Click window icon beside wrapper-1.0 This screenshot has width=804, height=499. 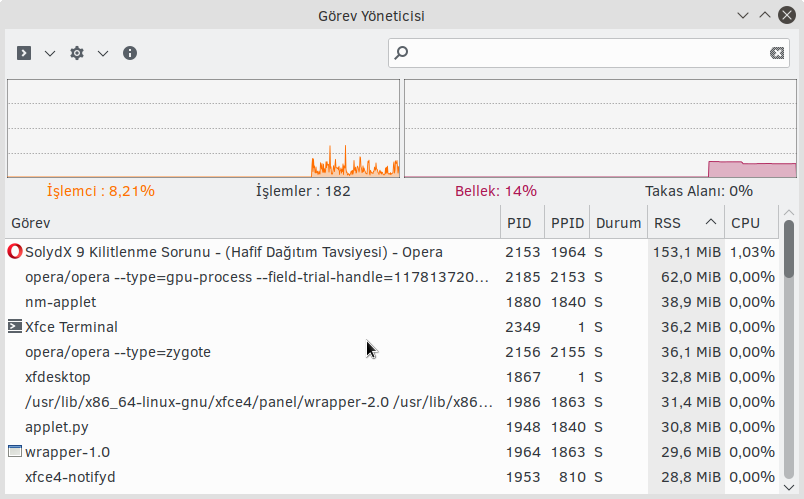[x=15, y=451]
